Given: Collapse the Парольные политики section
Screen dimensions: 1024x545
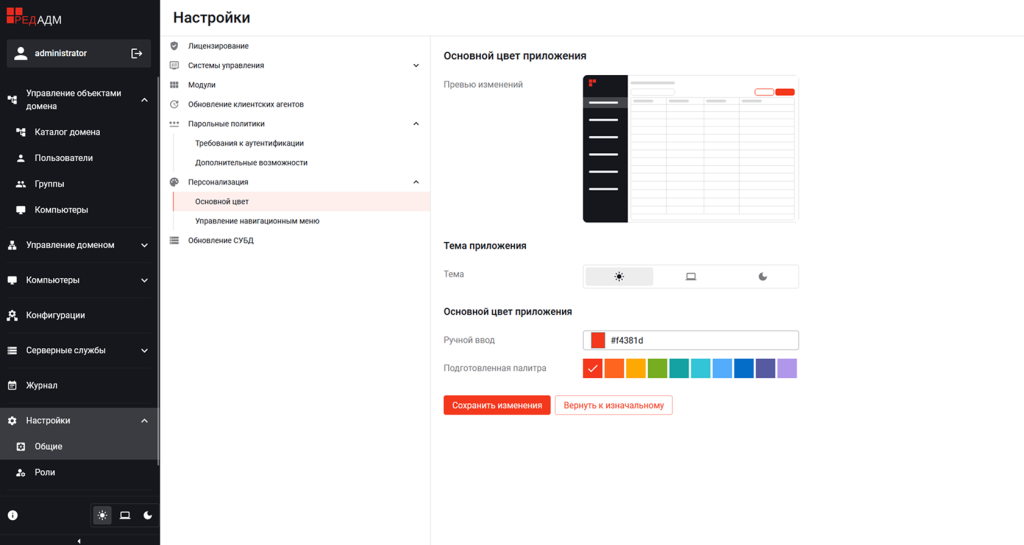Looking at the screenshot, I should pos(416,124).
